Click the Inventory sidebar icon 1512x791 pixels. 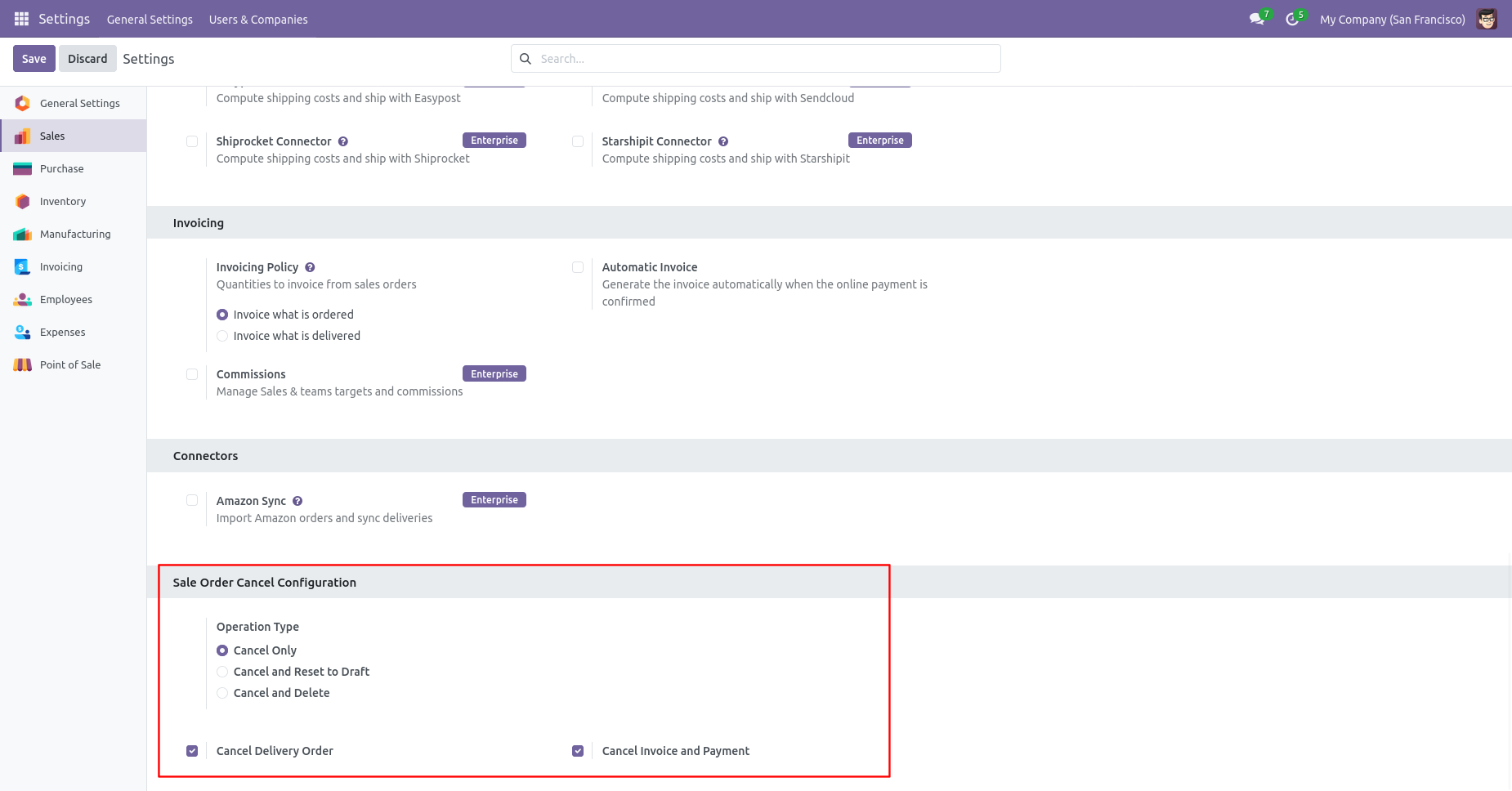(x=23, y=201)
